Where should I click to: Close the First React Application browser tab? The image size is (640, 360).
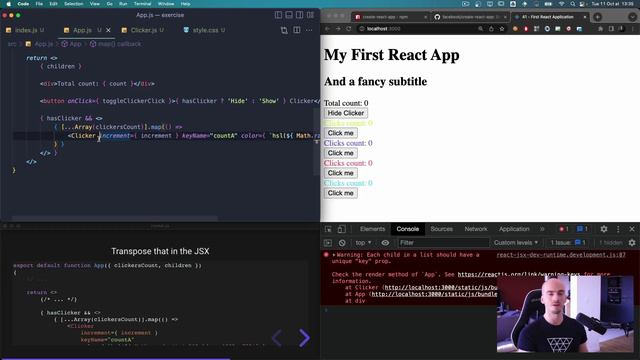(585, 17)
